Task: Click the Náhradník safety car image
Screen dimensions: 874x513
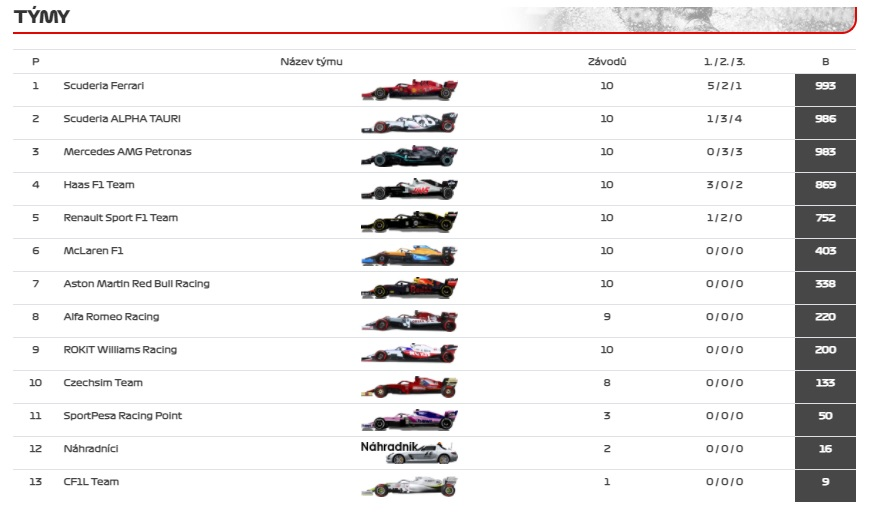Action: pyautogui.click(x=409, y=452)
